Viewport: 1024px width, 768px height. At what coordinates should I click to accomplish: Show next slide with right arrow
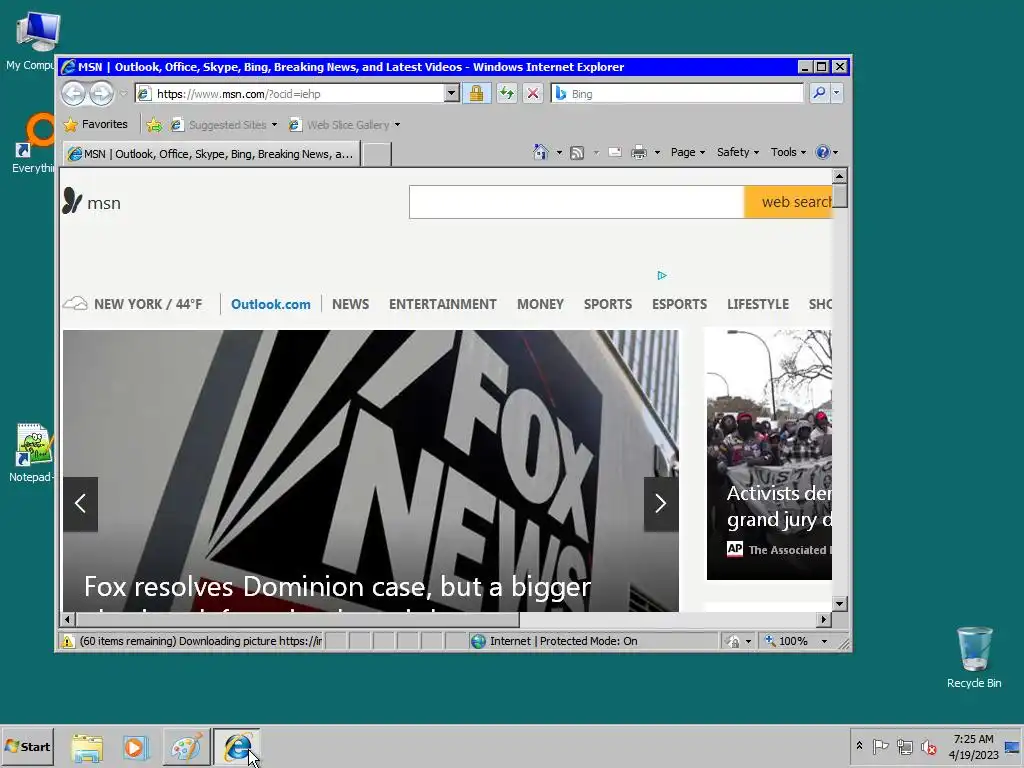click(x=661, y=504)
